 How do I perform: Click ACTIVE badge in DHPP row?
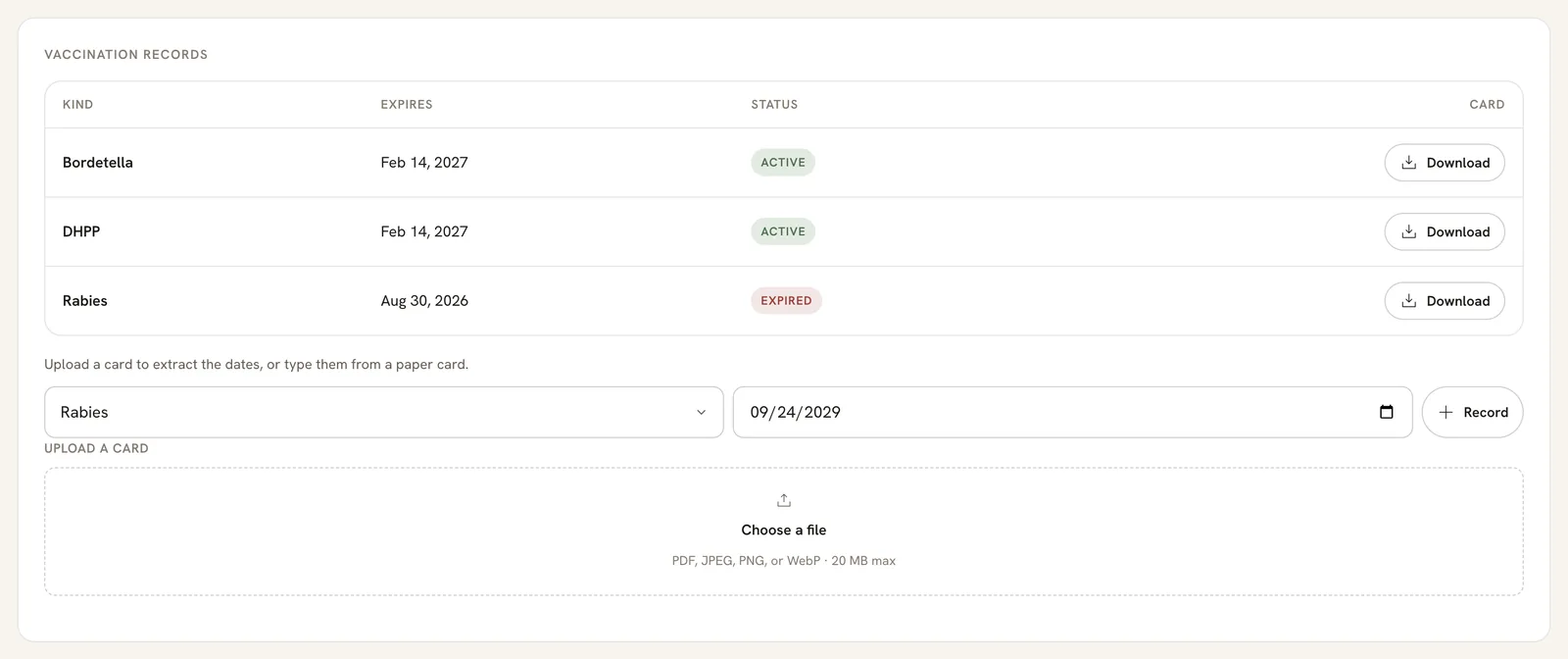[x=783, y=231]
